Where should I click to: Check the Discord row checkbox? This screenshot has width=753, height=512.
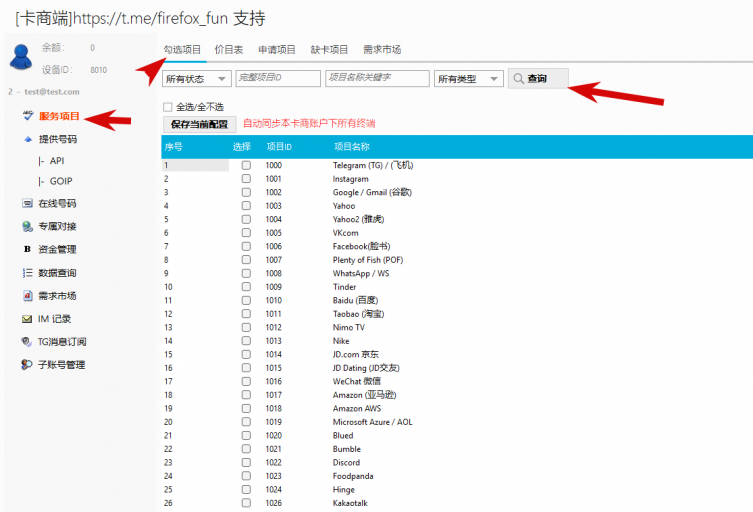(246, 462)
